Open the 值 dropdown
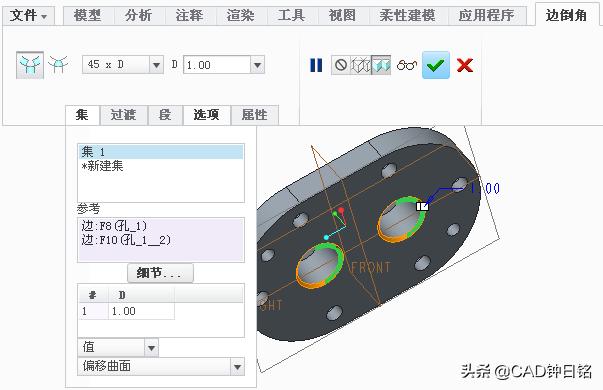The image size is (603, 390). (x=118, y=348)
